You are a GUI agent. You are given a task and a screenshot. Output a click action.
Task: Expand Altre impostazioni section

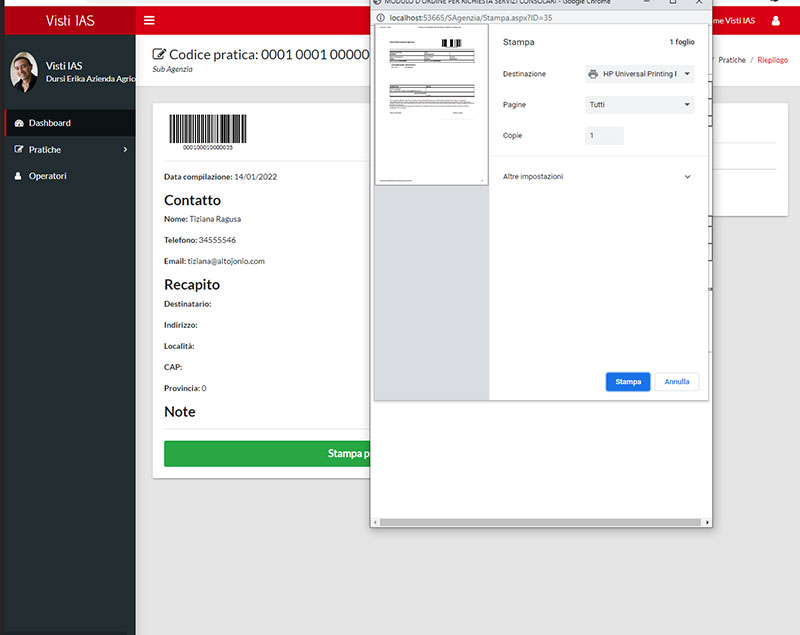[596, 176]
